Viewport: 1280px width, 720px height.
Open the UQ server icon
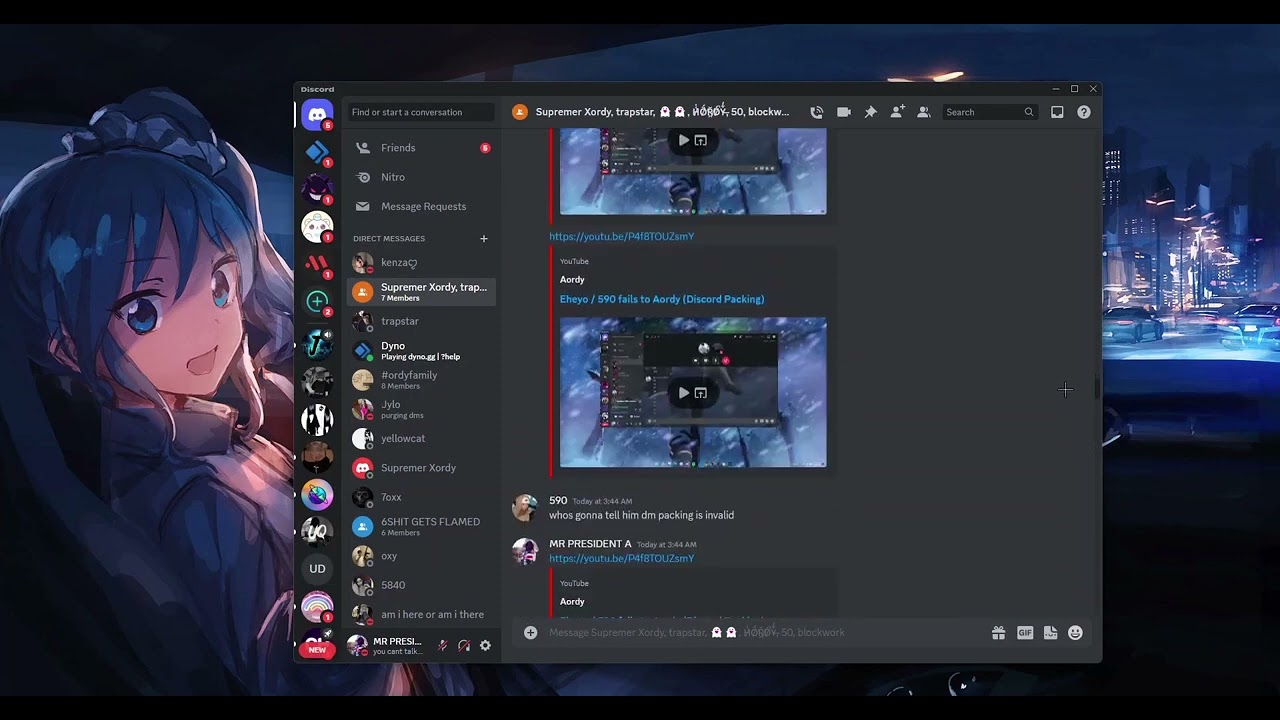[317, 532]
